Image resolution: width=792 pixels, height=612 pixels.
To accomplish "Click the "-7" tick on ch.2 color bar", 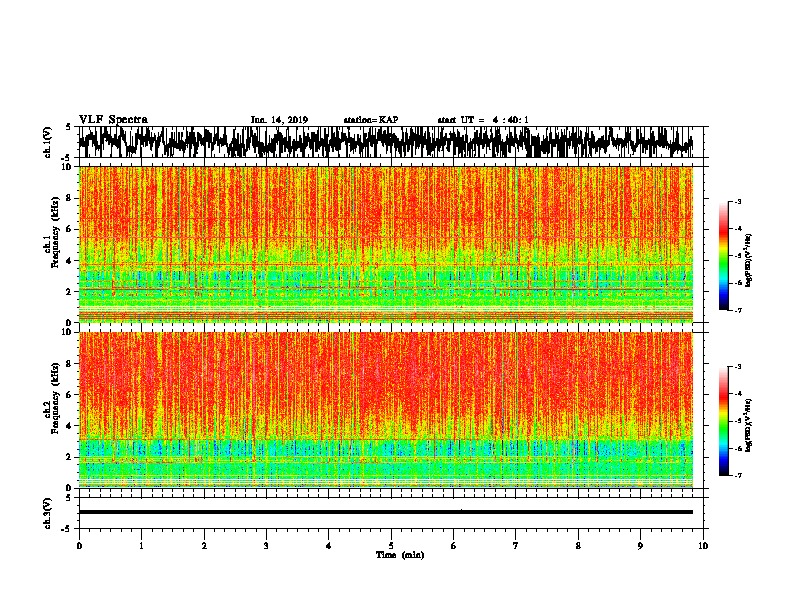I will [x=737, y=476].
